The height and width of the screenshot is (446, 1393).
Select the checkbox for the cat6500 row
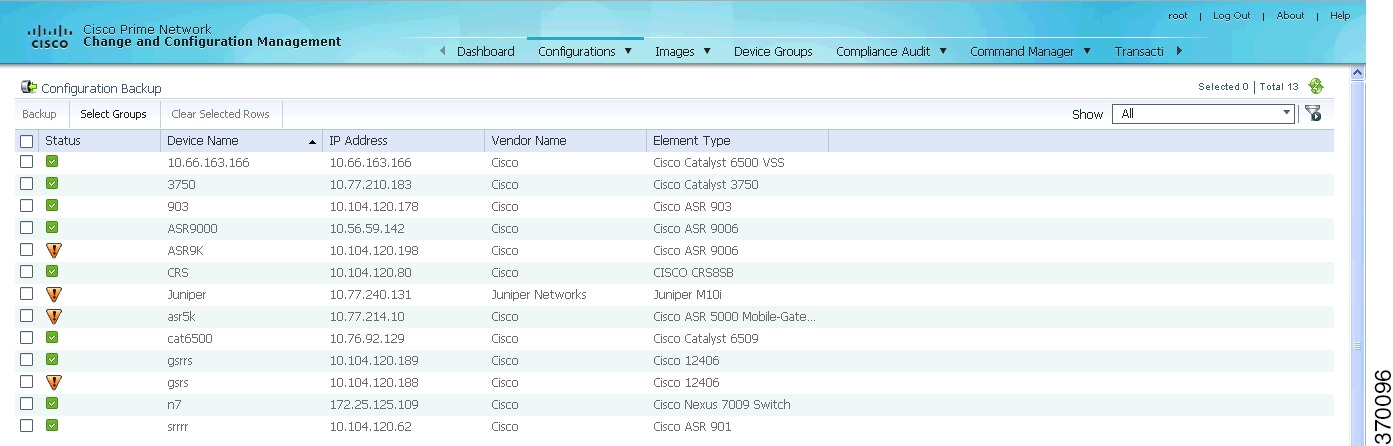coord(27,338)
